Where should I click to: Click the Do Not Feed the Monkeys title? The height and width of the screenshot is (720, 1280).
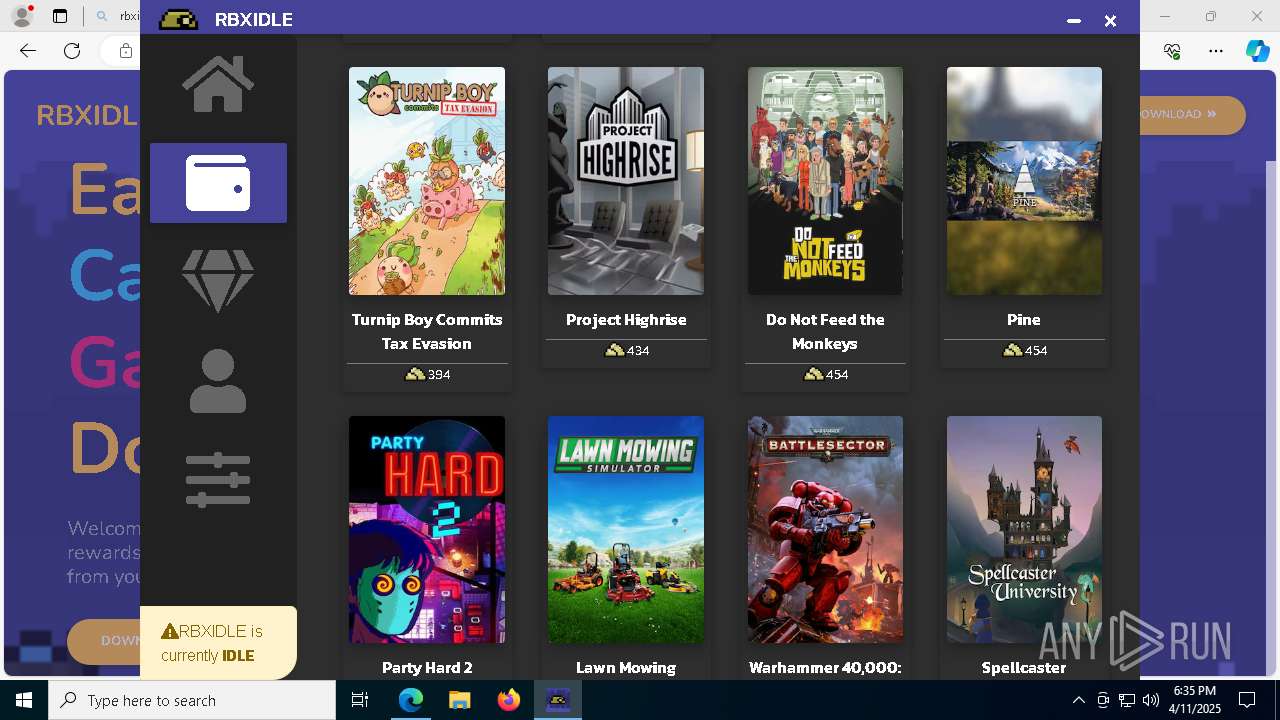click(825, 331)
